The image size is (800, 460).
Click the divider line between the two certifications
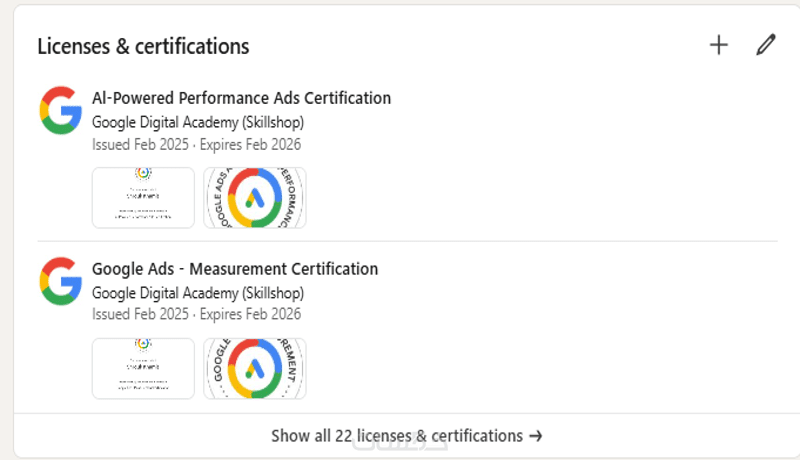[407, 241]
